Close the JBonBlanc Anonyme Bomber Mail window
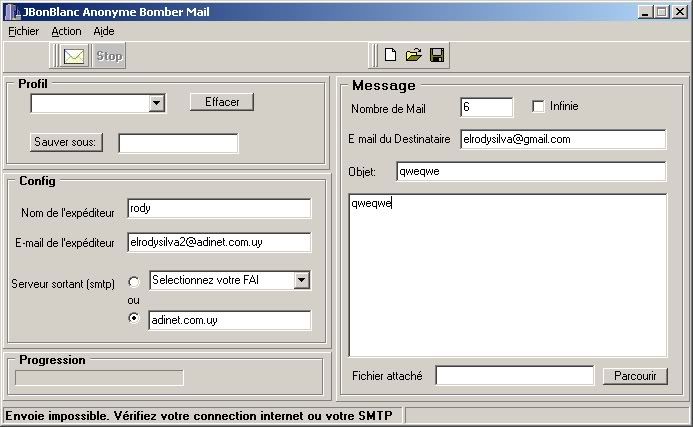Screen dimensions: 693x427 click(680, 12)
